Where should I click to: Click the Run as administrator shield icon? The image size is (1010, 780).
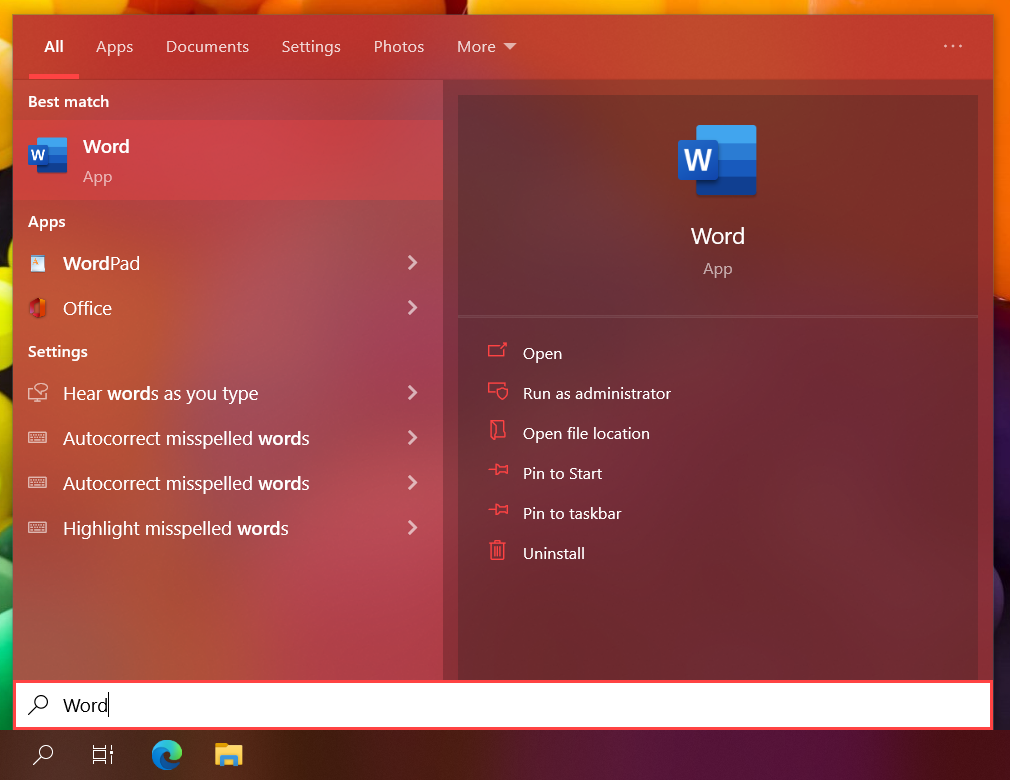[497, 391]
